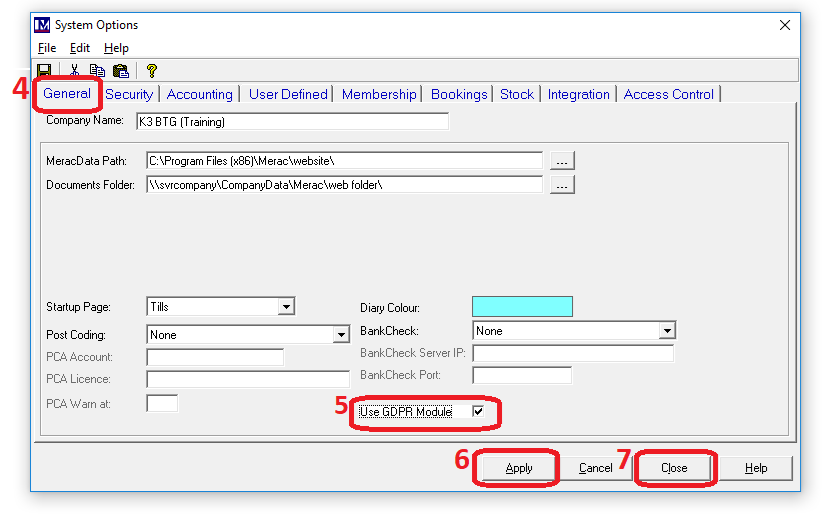Click the System Options app logo icon

[42, 25]
